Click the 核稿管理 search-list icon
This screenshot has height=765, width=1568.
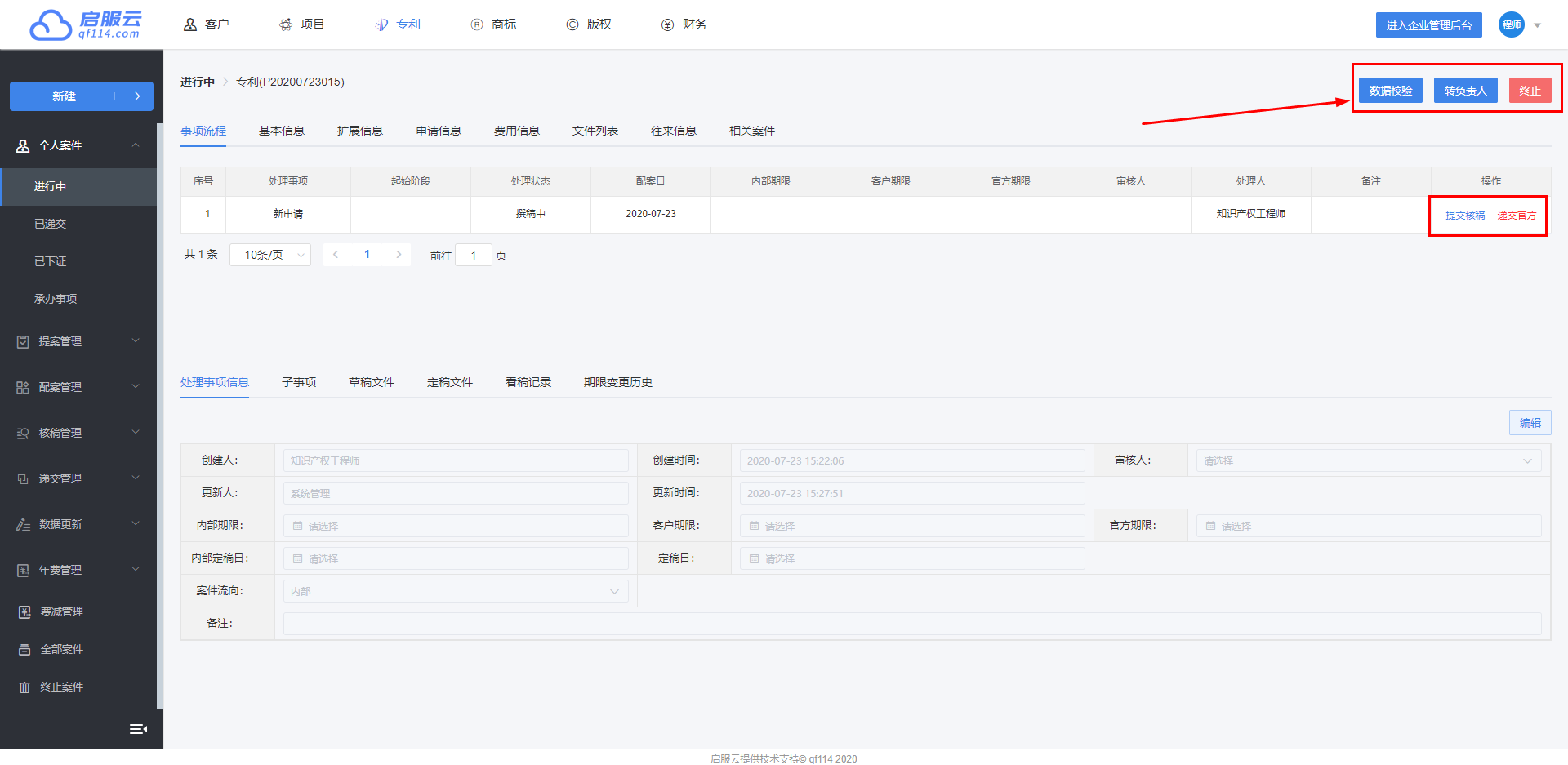tap(23, 433)
